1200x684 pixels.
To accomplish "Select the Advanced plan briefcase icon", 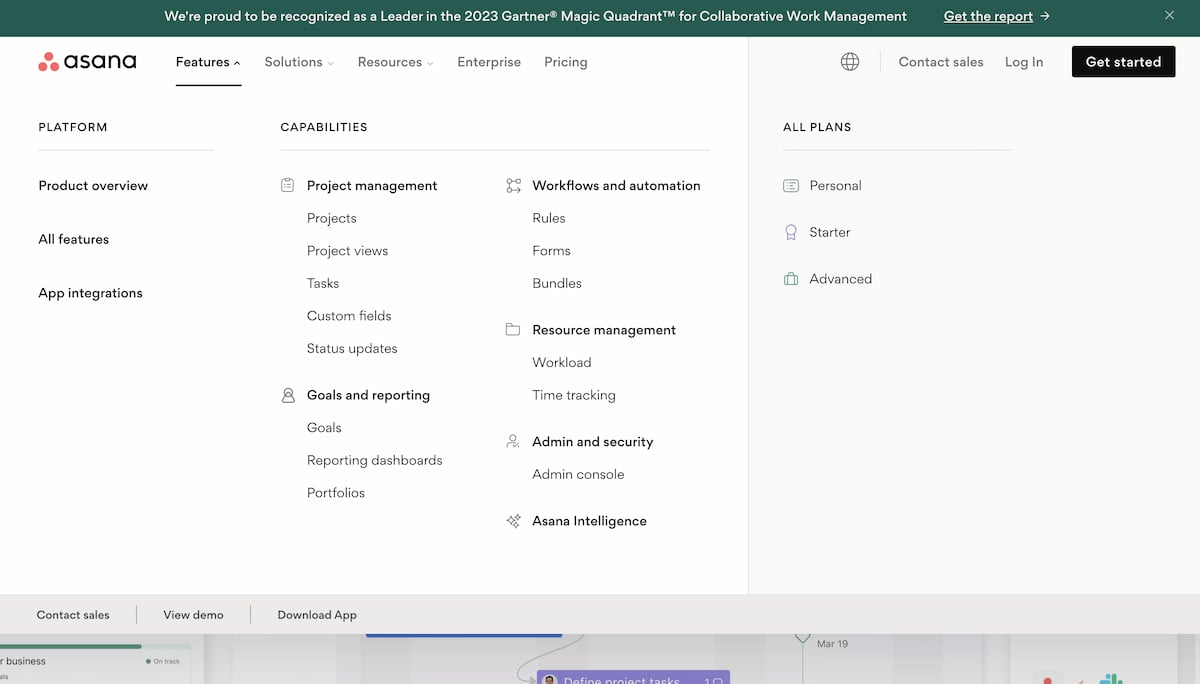I will 789,278.
